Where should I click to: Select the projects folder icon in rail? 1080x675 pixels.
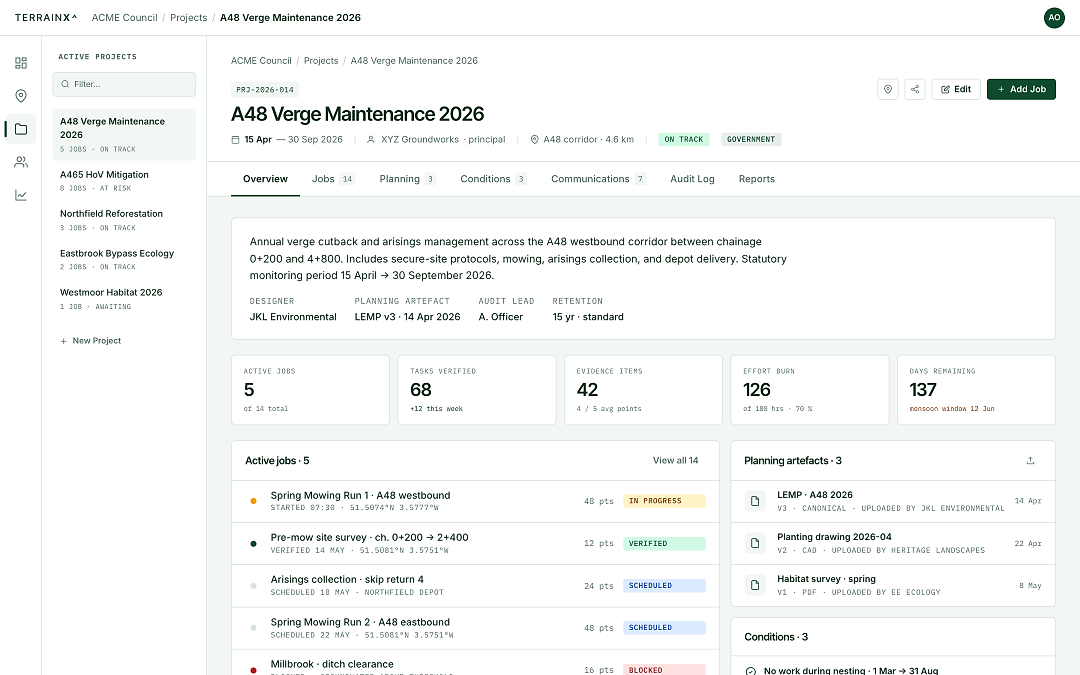pyautogui.click(x=21, y=129)
